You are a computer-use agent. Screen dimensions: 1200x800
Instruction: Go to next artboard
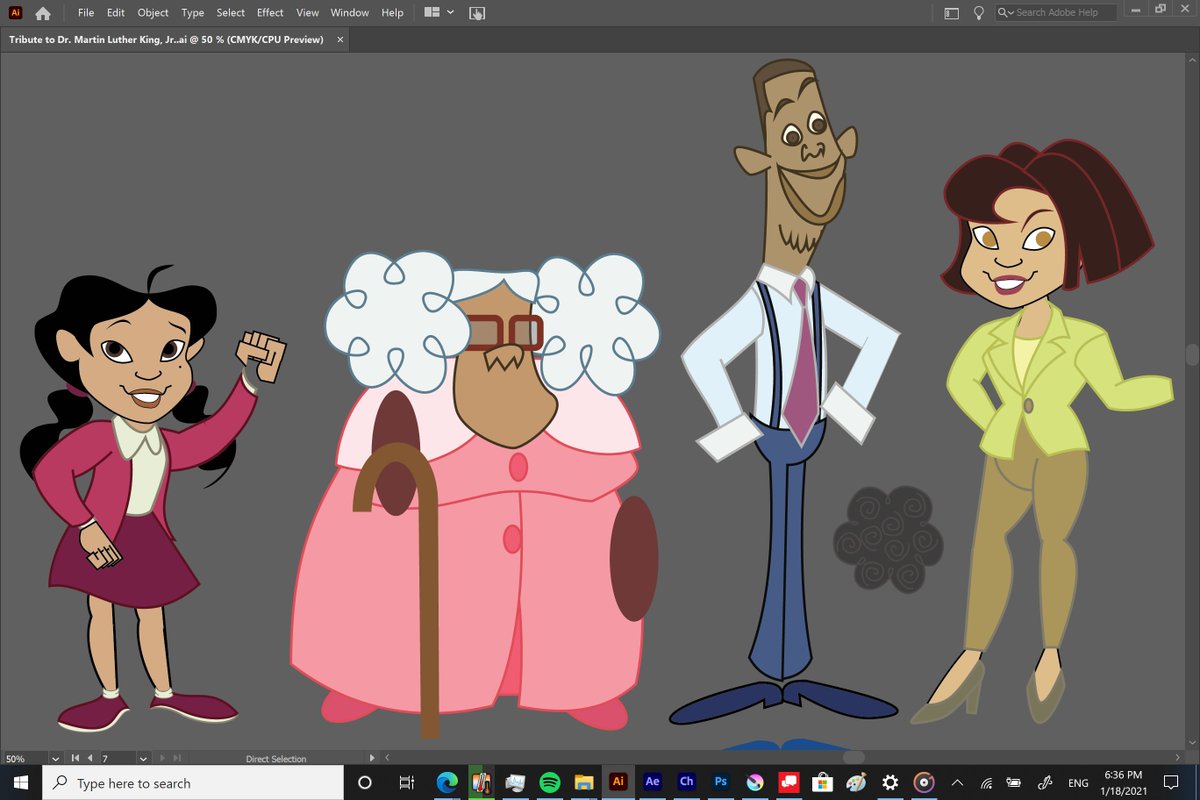pyautogui.click(x=163, y=759)
